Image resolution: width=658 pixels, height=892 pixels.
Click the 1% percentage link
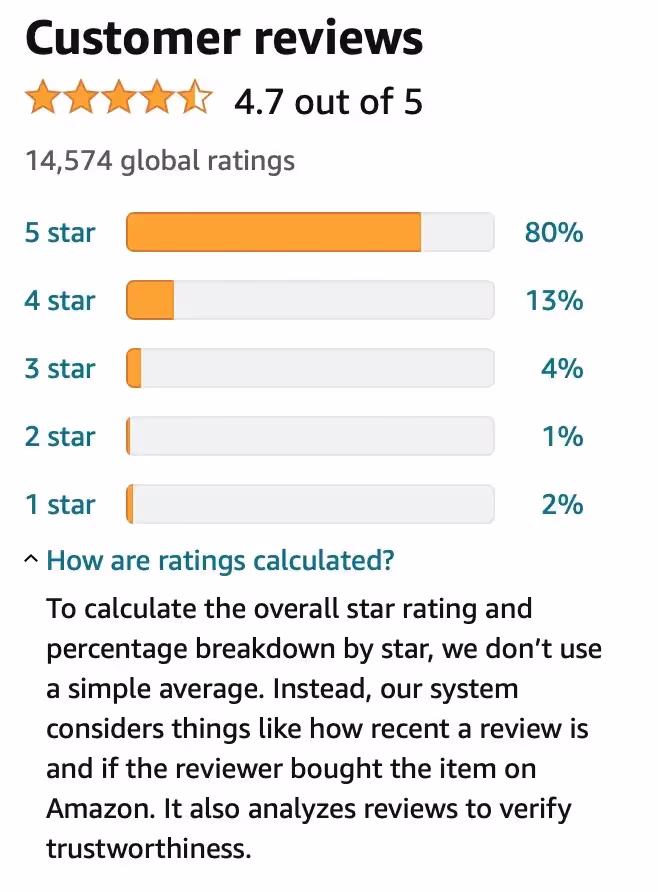(561, 437)
